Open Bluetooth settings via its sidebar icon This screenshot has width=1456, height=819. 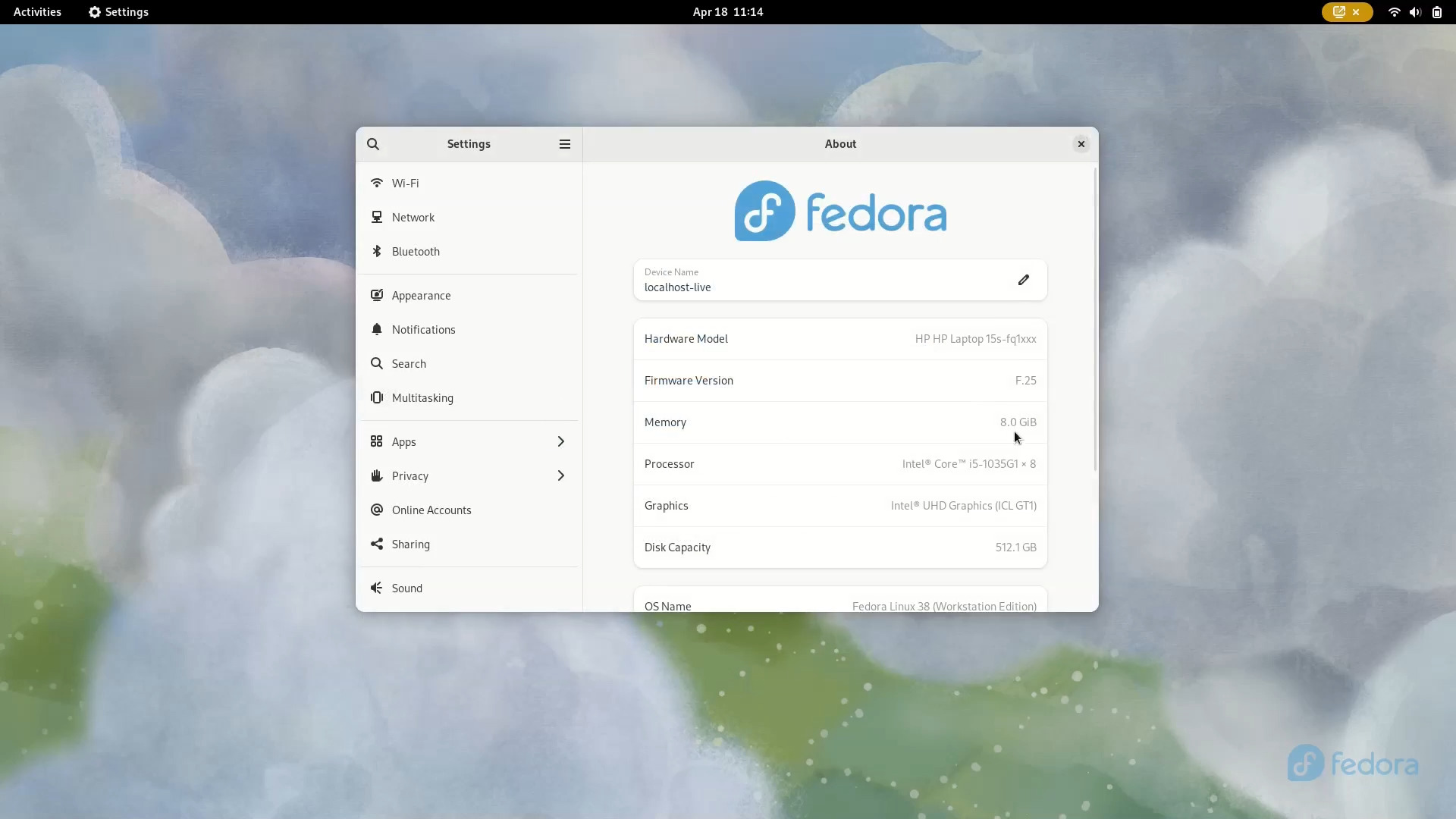pos(377,251)
